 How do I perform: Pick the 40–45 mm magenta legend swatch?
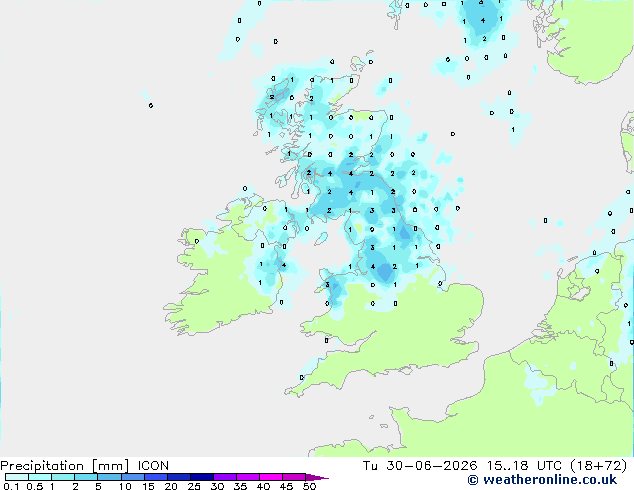tap(271, 477)
